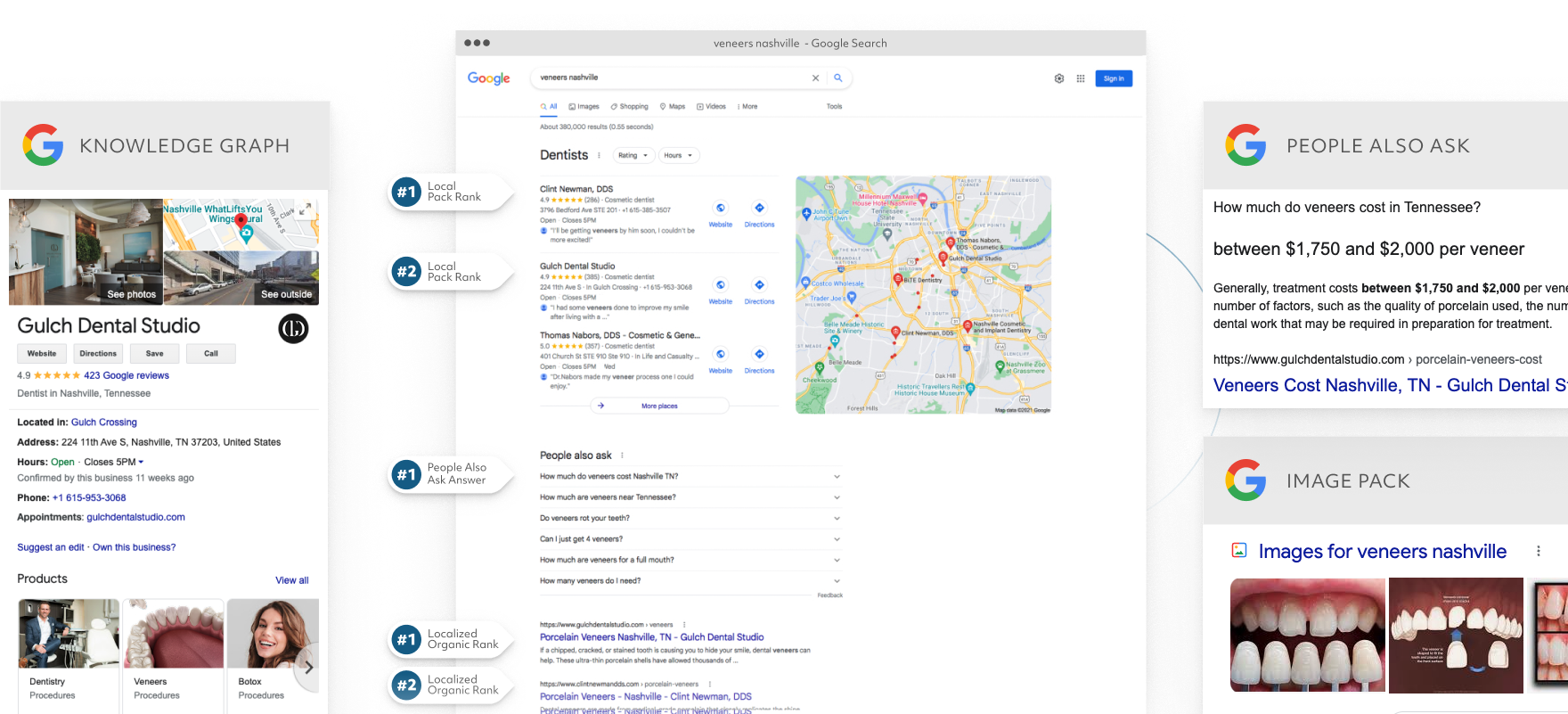1568x714 pixels.
Task: Expand the knowledge graph map with arrows icon
Action: pos(305,209)
